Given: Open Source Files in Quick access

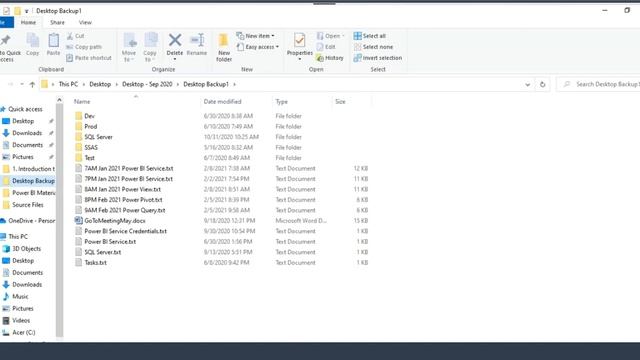Looking at the screenshot, I should (23, 205).
